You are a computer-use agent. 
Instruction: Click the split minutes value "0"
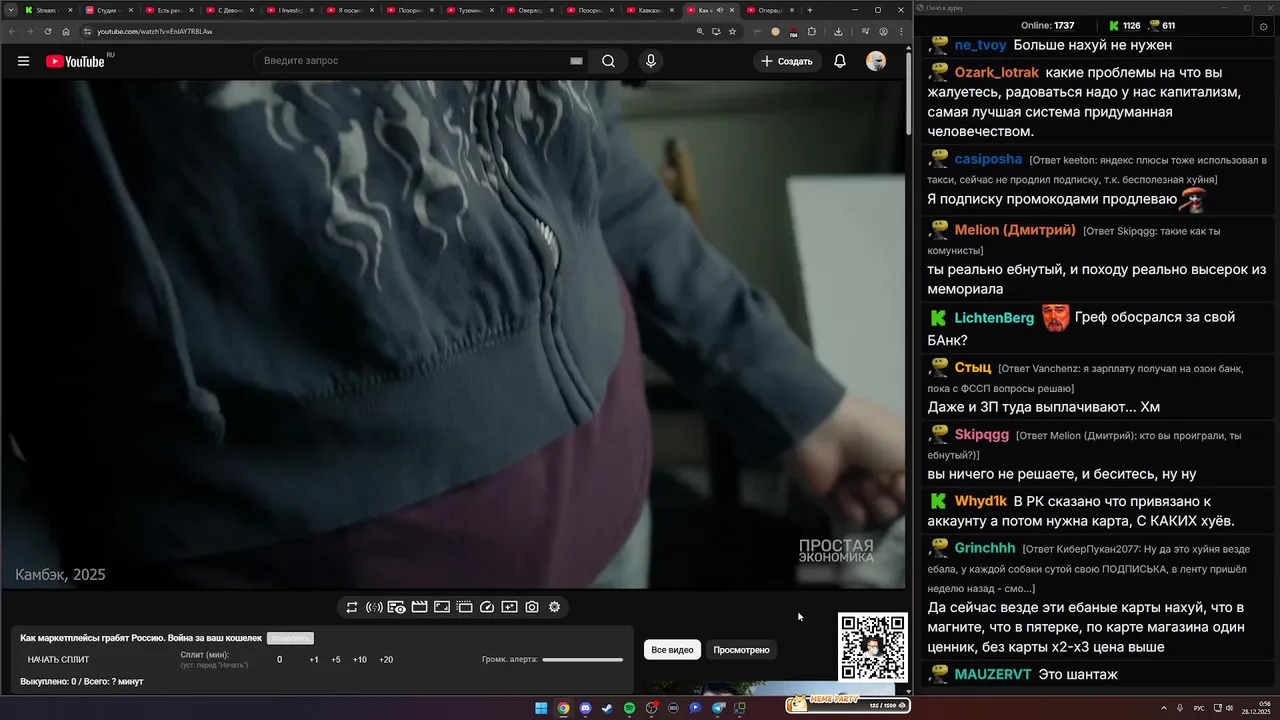[279, 660]
